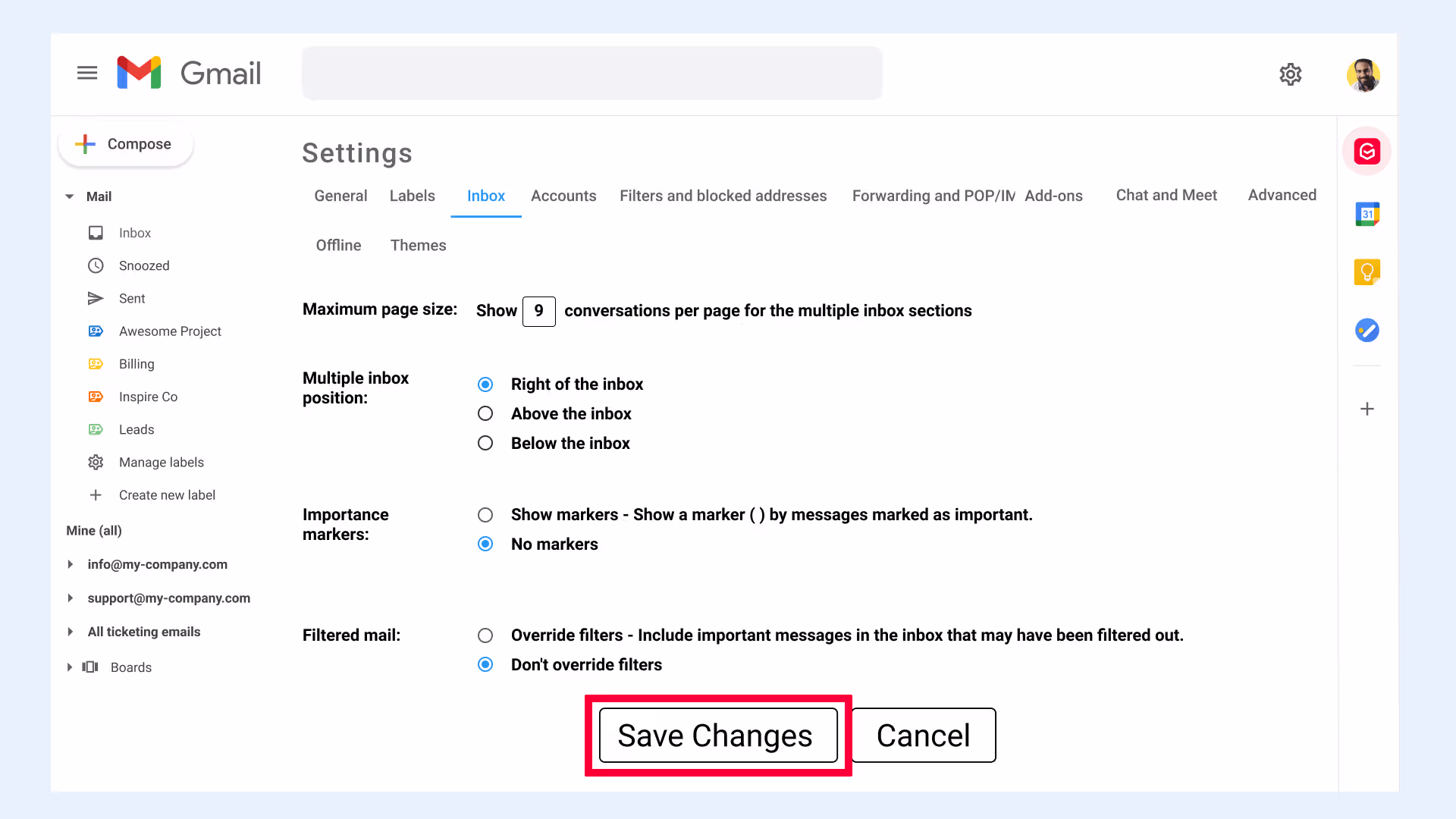Click the Save Changes button
The height and width of the screenshot is (819, 1456).
716,735
